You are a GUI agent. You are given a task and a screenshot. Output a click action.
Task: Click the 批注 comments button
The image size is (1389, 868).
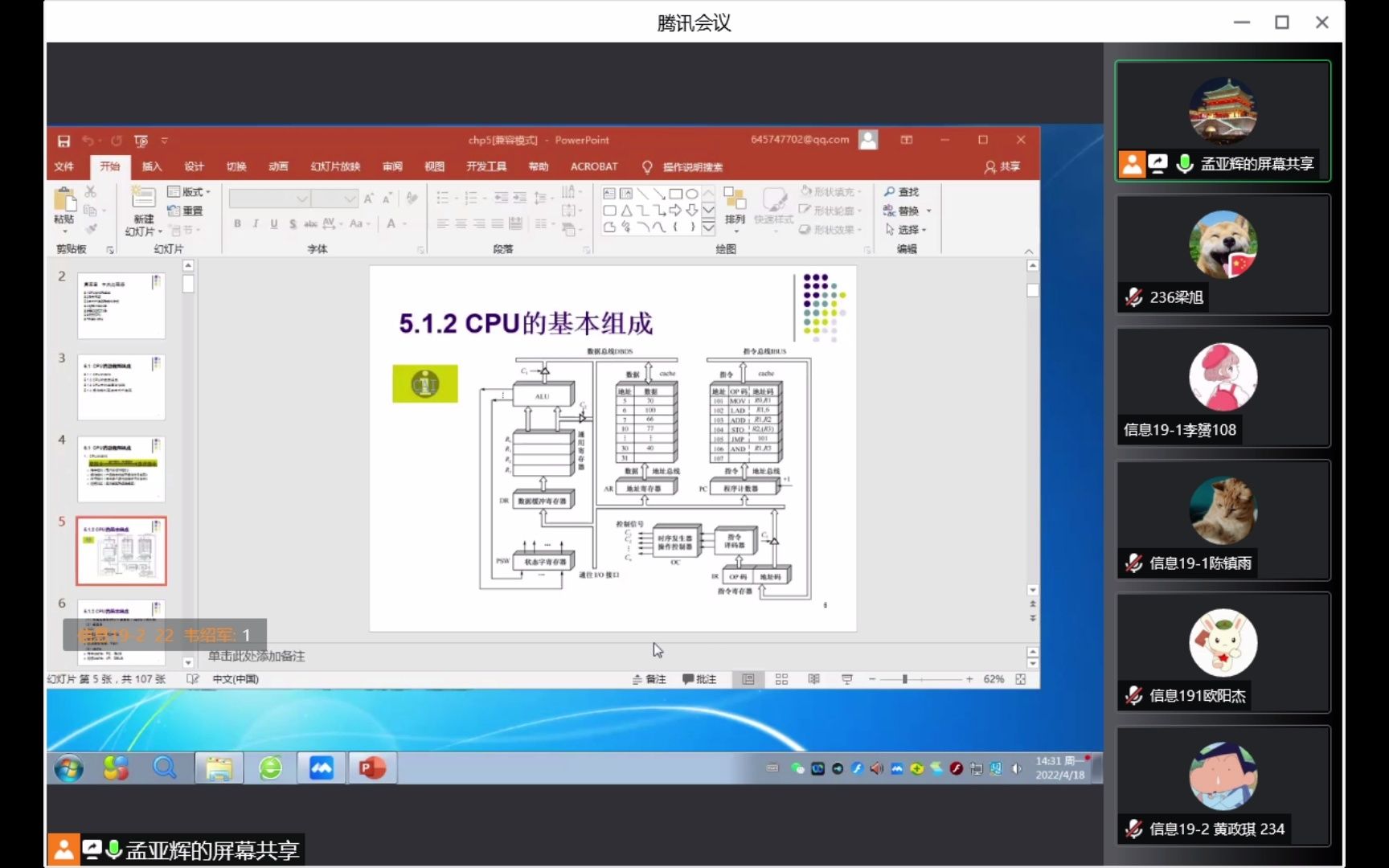[x=699, y=679]
